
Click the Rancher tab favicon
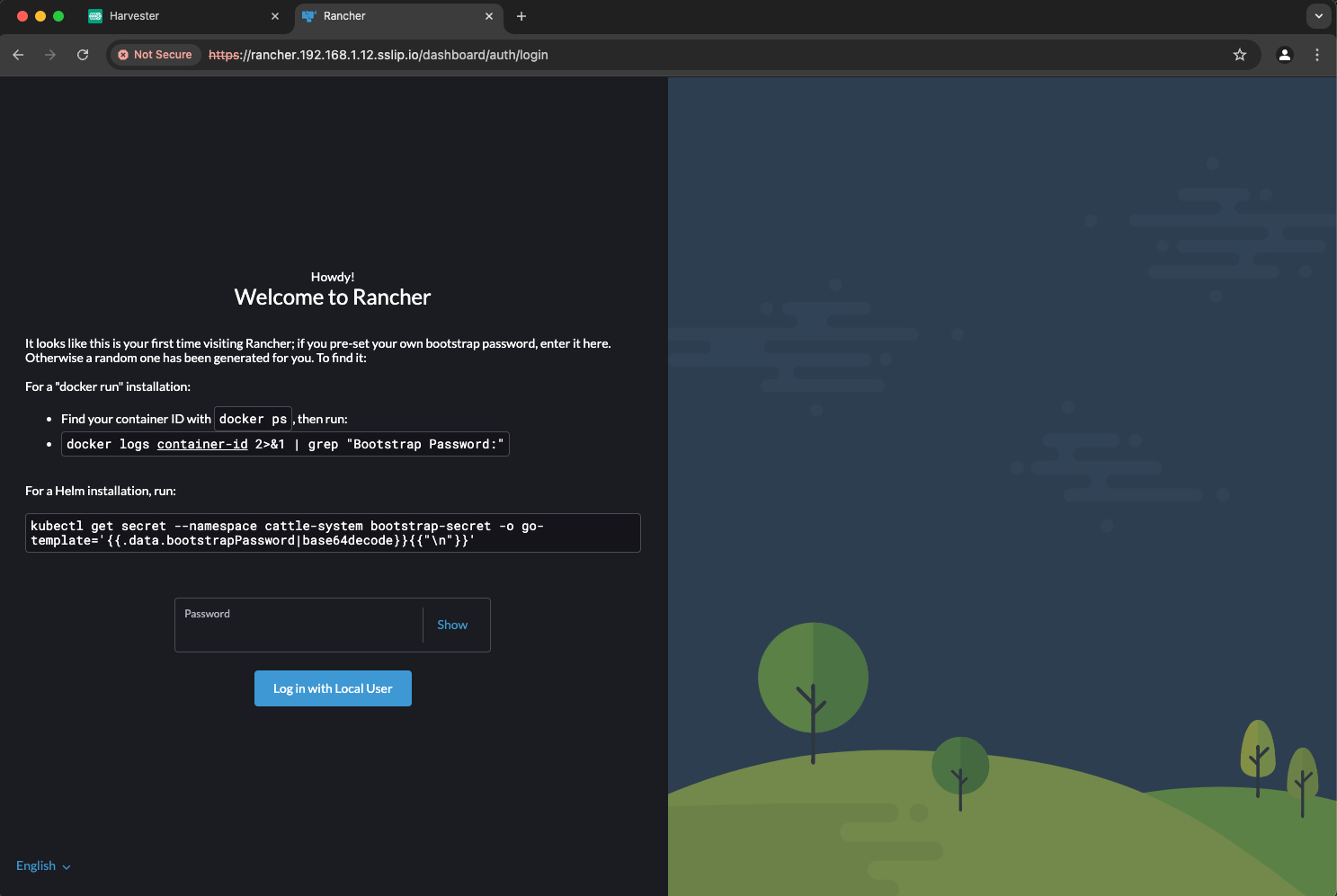[x=308, y=16]
